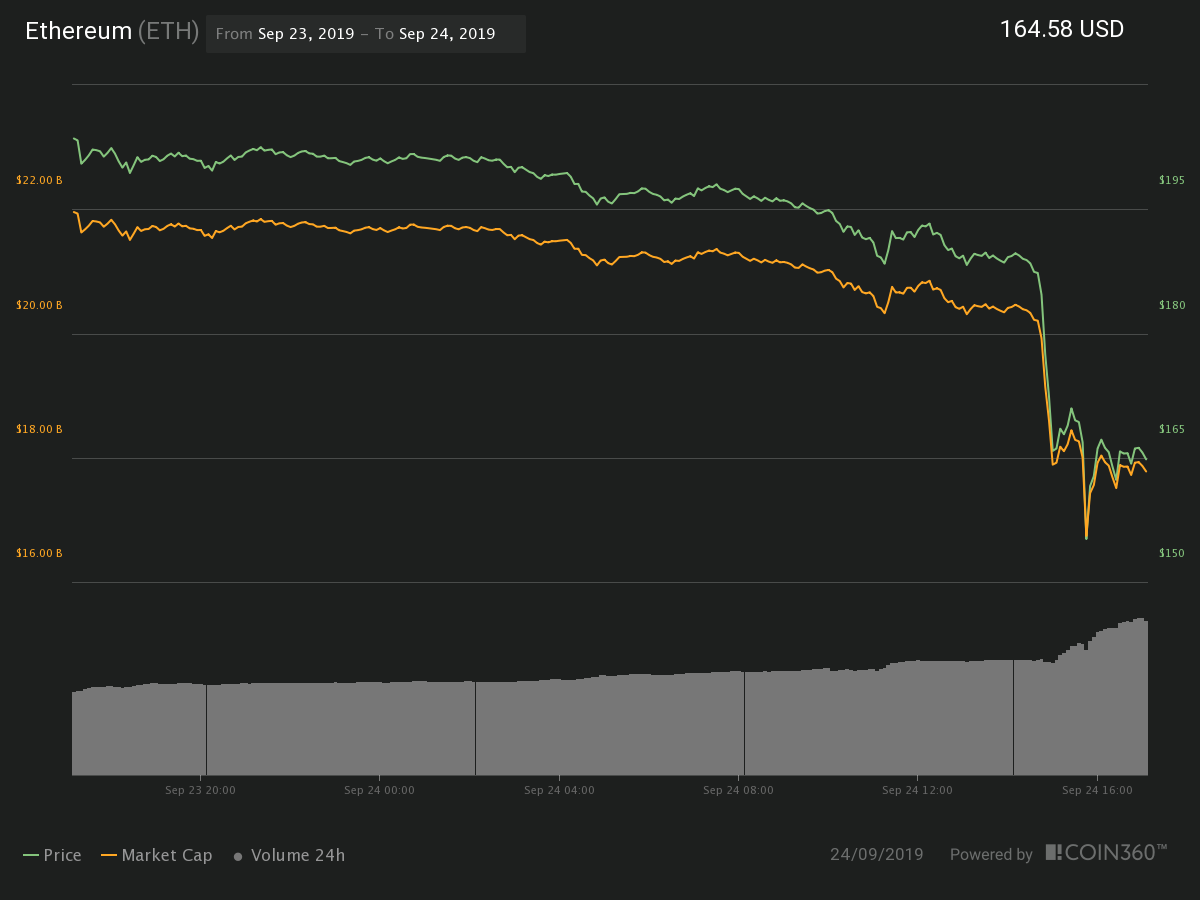1200x900 pixels.
Task: Click the 24/09/2019 date stamp
Action: [x=877, y=855]
